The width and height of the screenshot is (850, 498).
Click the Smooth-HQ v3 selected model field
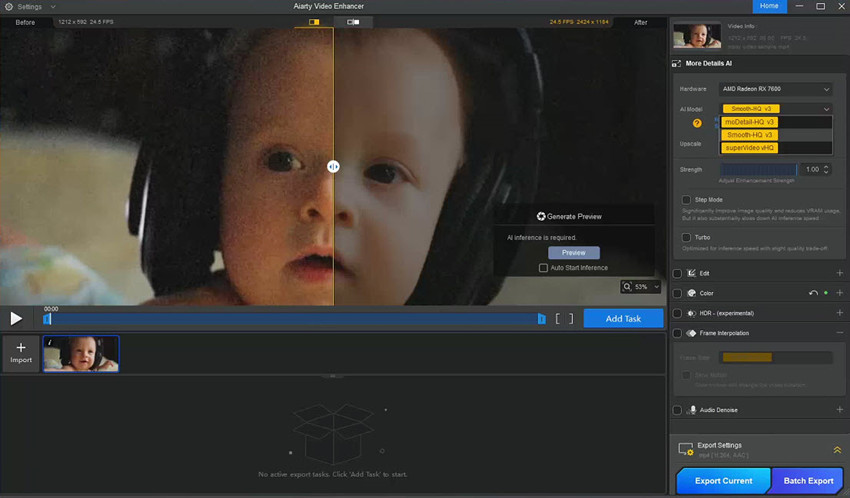[x=776, y=109]
